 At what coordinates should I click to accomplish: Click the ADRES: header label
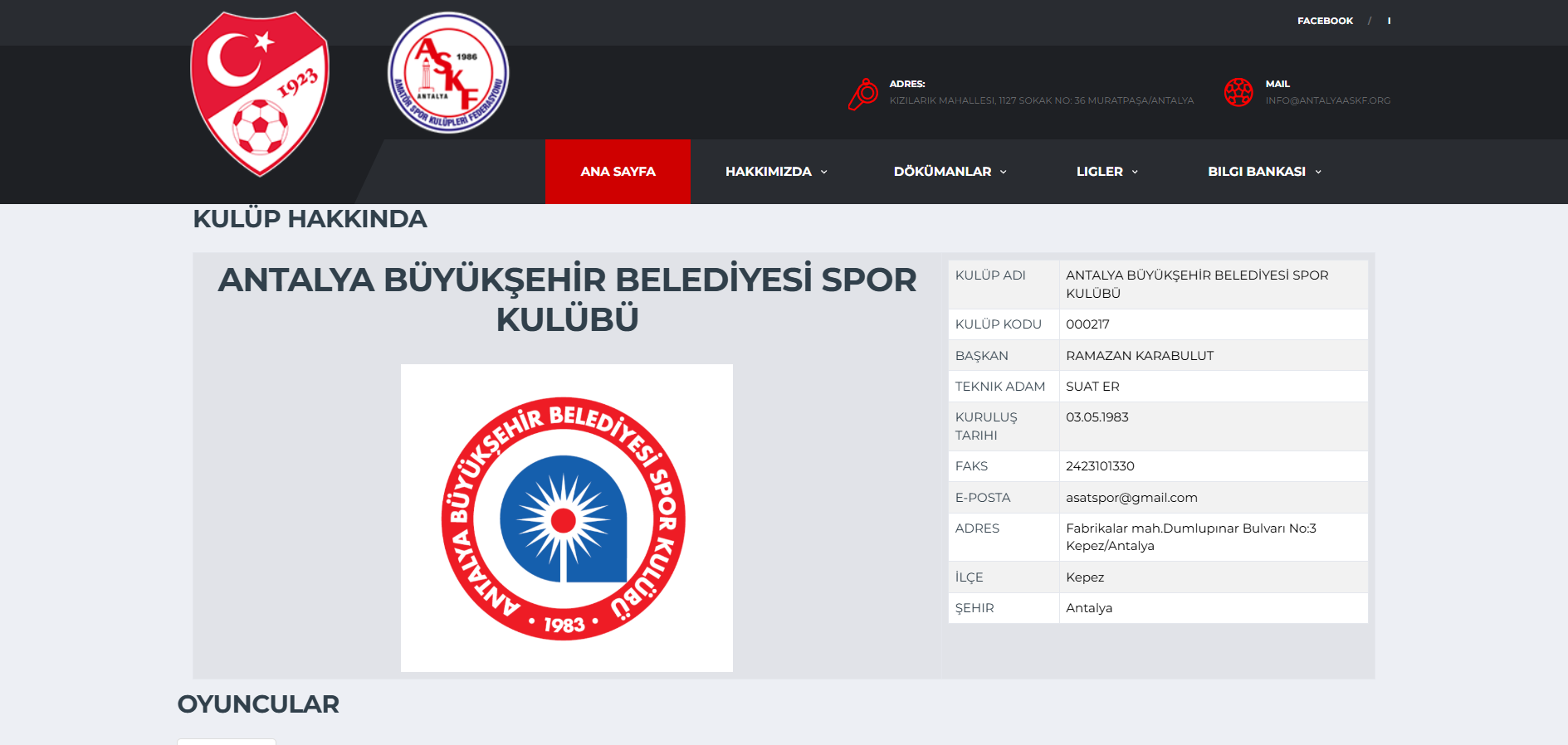(x=907, y=84)
